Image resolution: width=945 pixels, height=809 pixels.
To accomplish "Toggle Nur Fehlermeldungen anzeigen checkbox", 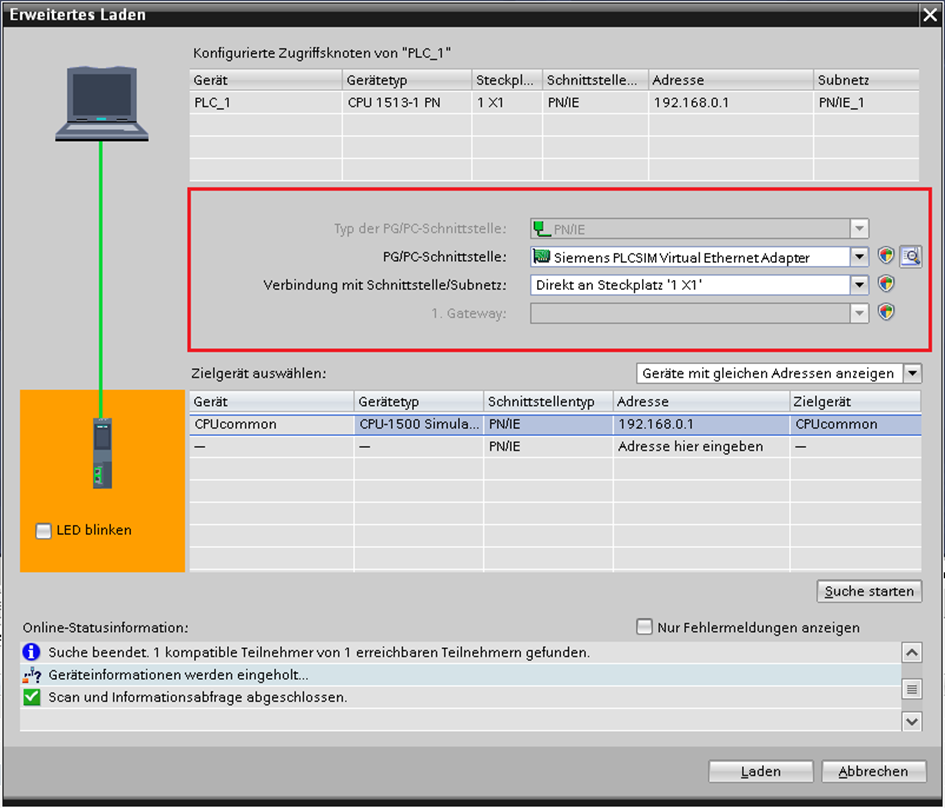I will click(x=645, y=627).
